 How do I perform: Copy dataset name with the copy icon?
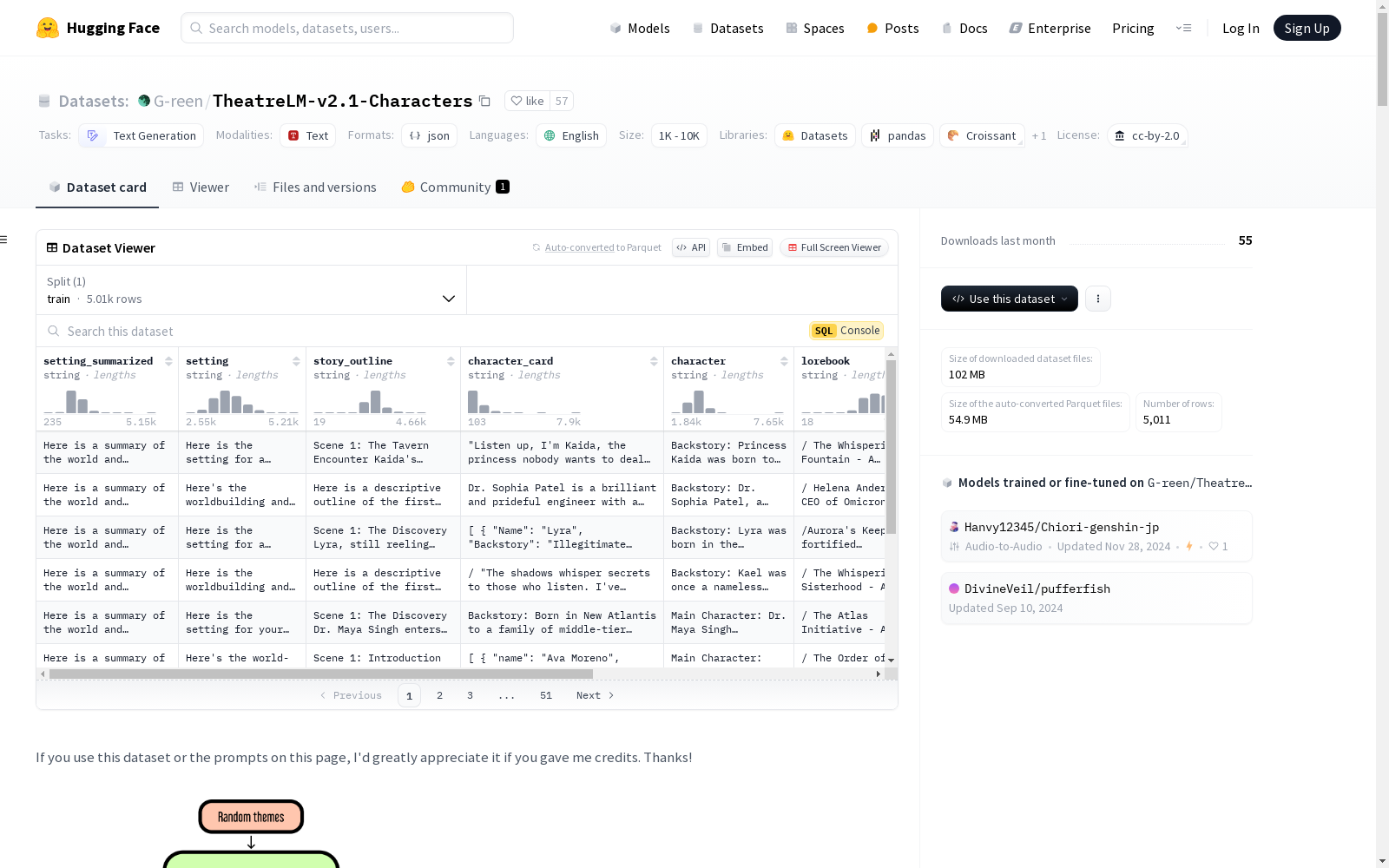coord(485,101)
